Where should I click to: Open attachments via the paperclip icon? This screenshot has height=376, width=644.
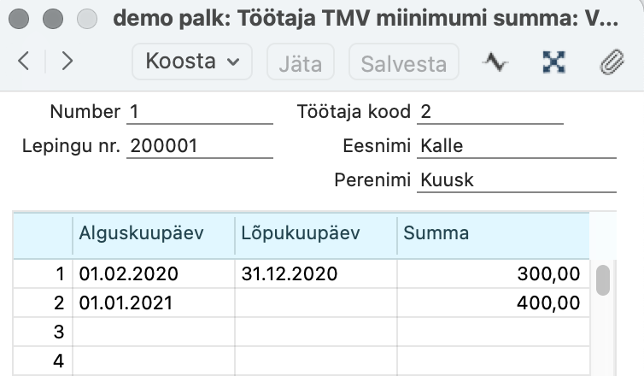pos(612,62)
